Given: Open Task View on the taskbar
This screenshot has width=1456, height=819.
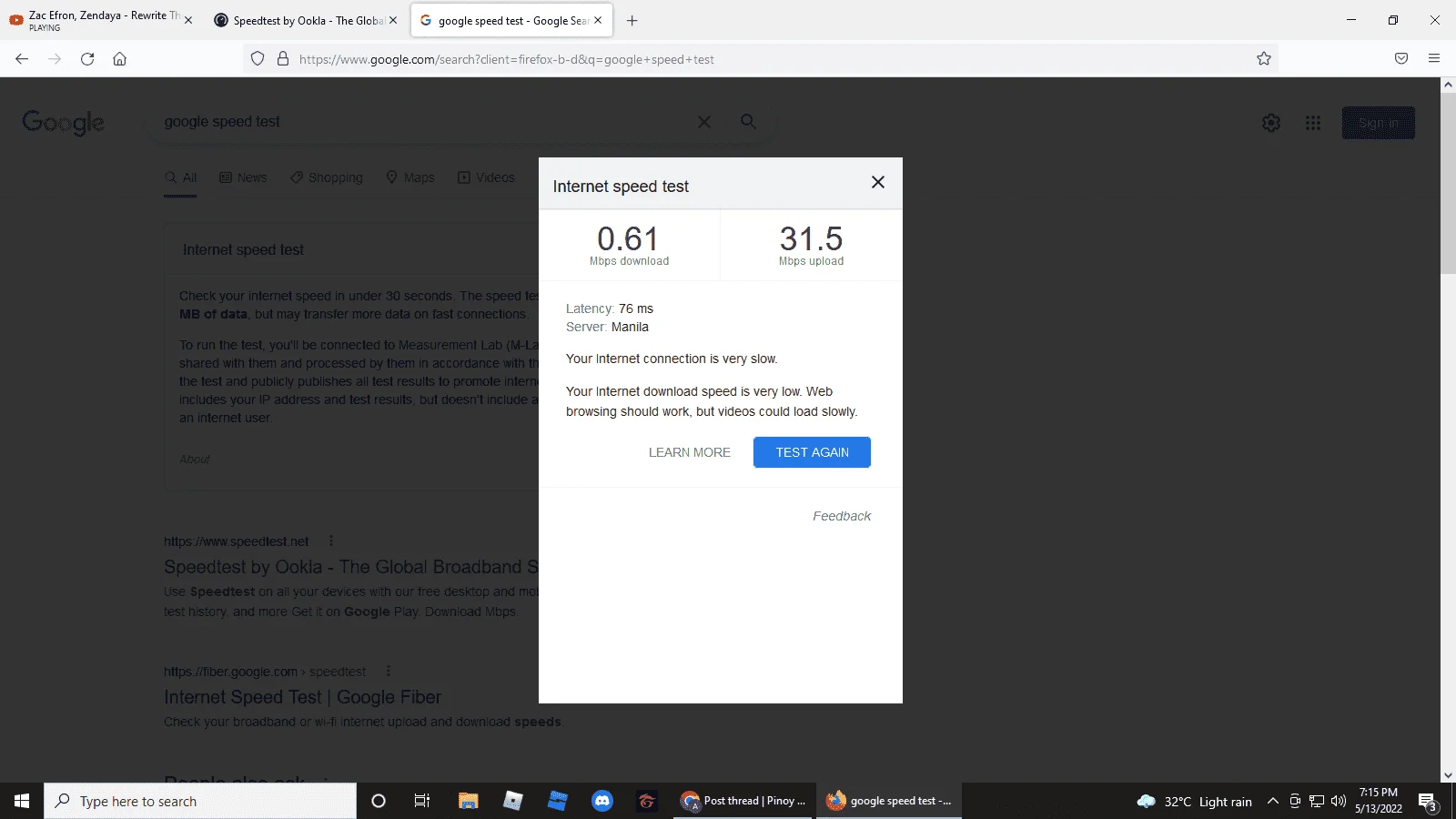Looking at the screenshot, I should pyautogui.click(x=422, y=801).
